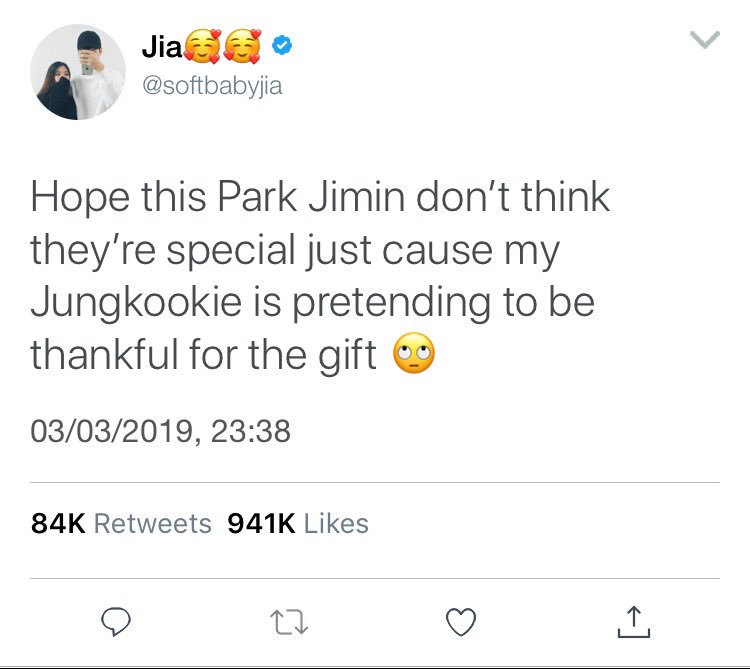750x669 pixels.
Task: View the 84K Retweets list
Action: coord(121,523)
